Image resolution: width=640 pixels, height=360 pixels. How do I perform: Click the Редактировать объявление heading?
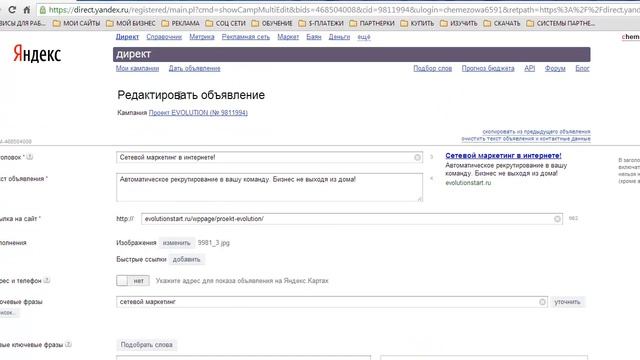click(191, 95)
